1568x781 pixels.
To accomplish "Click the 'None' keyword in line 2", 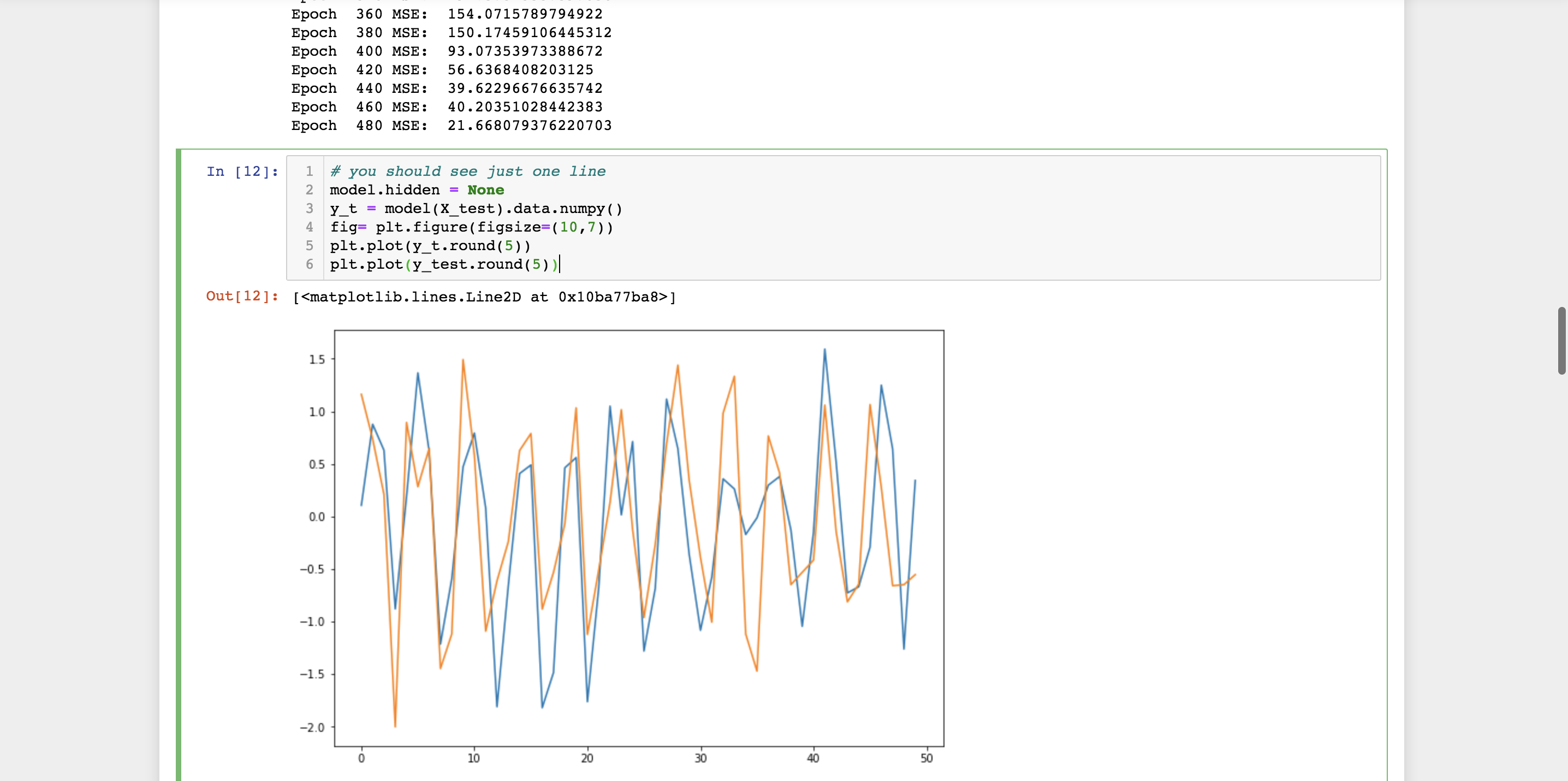I will click(x=485, y=190).
